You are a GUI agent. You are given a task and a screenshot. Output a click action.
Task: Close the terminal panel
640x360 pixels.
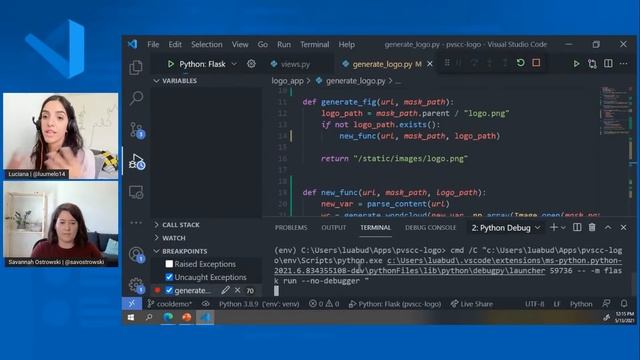623,227
